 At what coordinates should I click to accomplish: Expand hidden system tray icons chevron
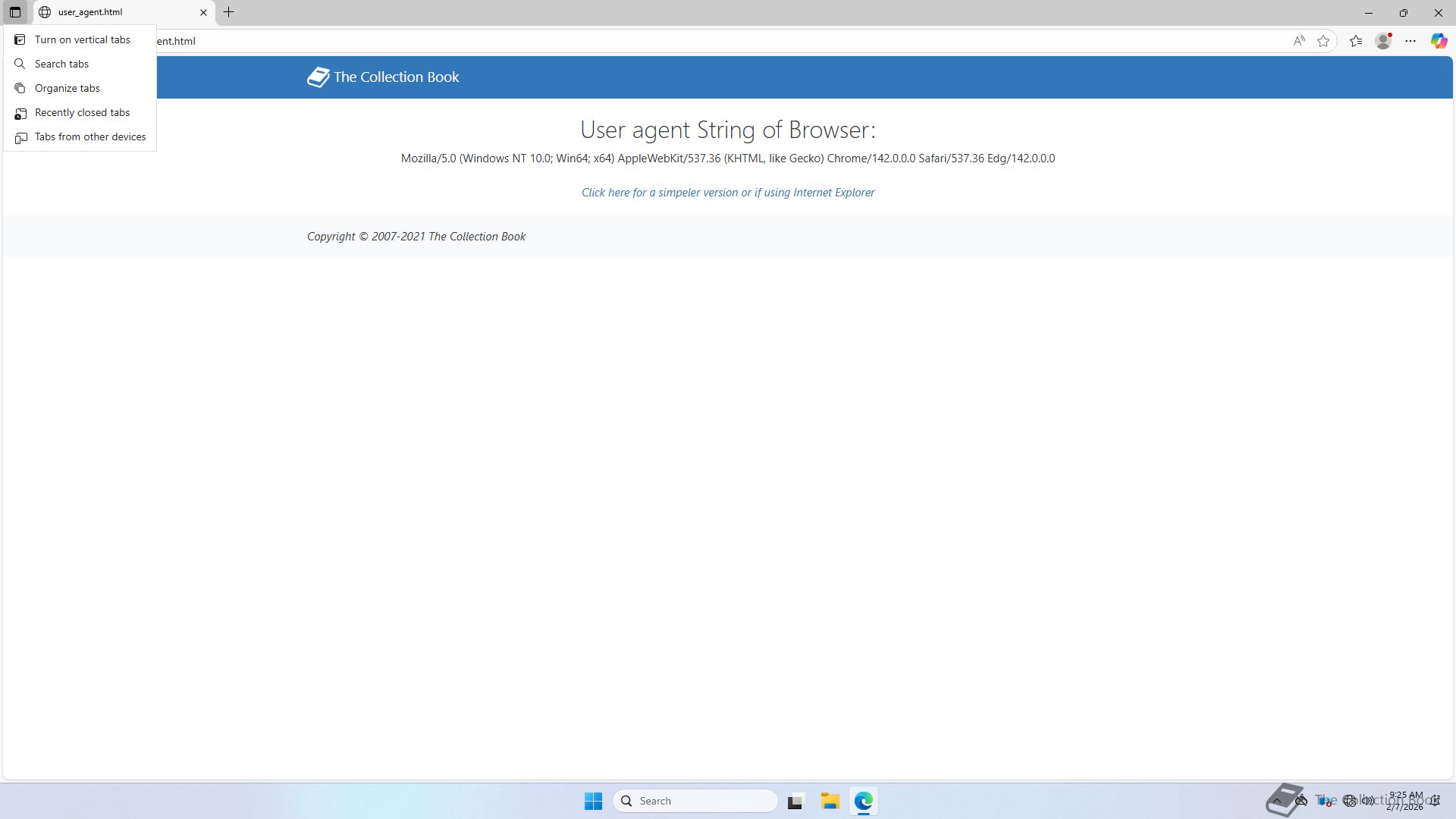[1277, 801]
